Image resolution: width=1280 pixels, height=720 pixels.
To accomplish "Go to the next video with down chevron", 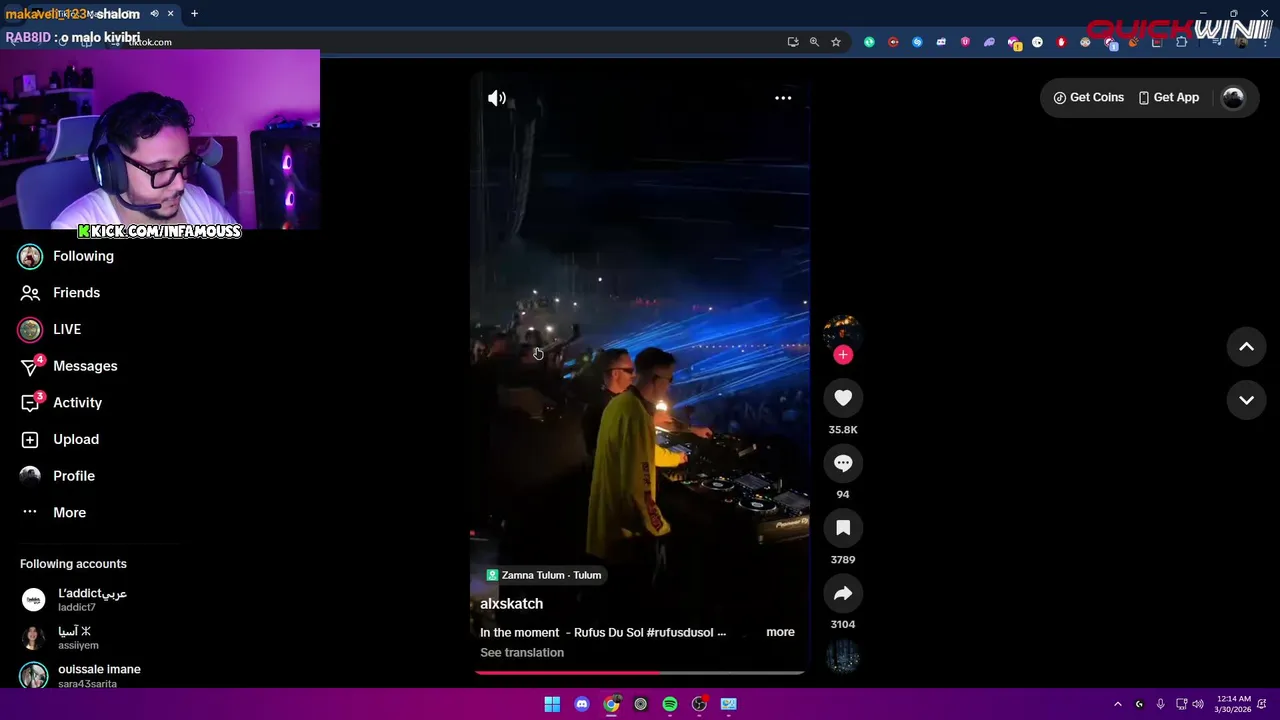I will pyautogui.click(x=1246, y=400).
